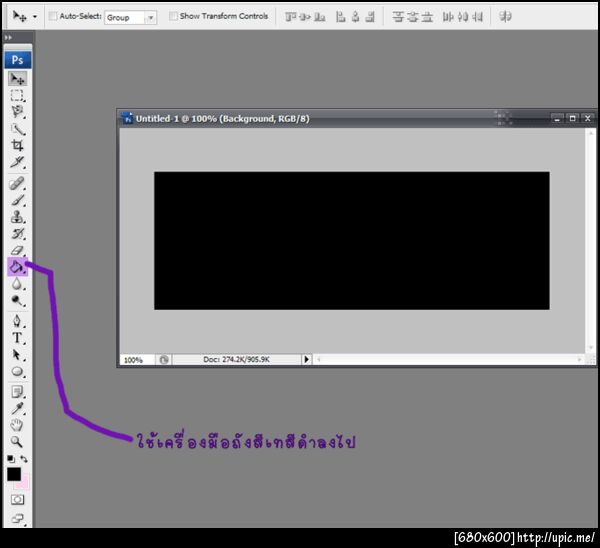
Task: Select the Paint Bucket tool
Action: pos(17,267)
